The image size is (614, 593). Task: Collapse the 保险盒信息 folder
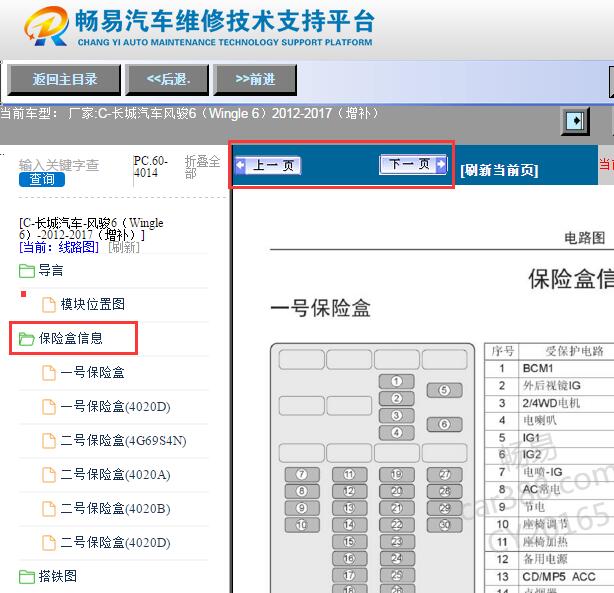(70, 338)
